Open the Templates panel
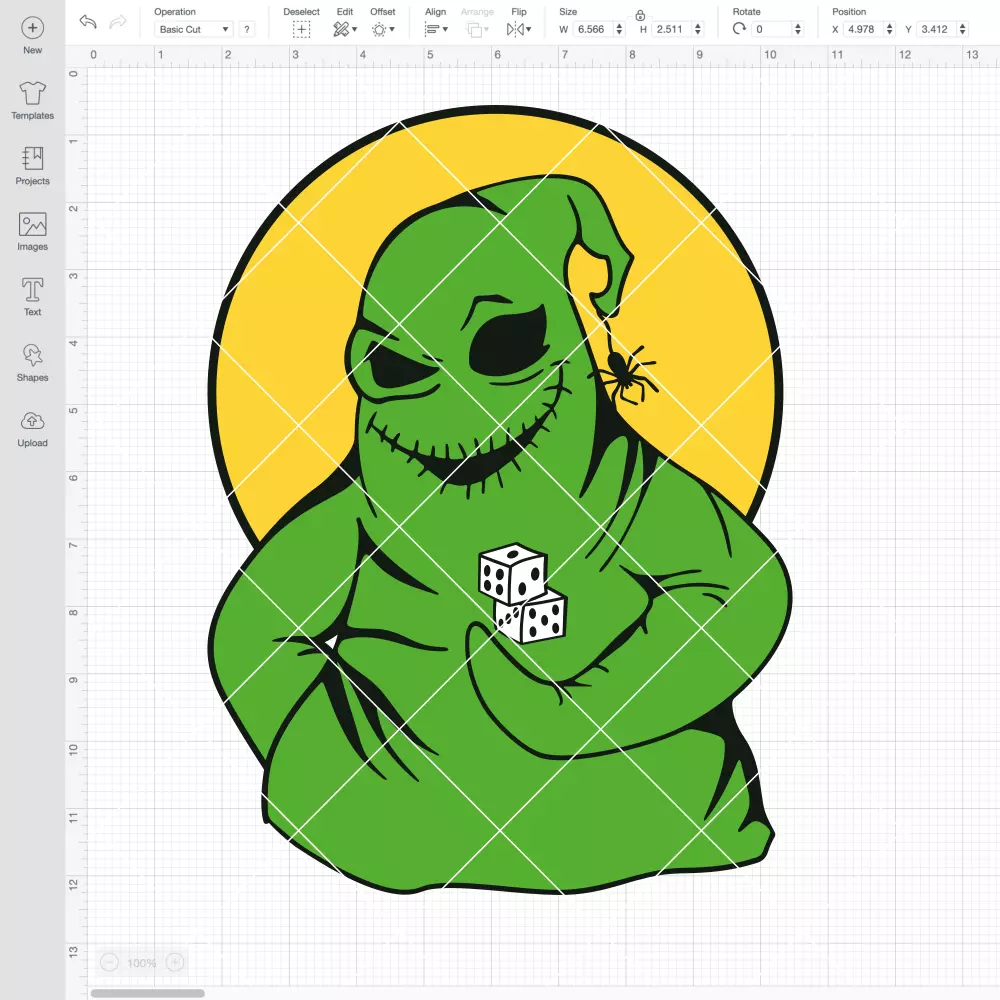Viewport: 1000px width, 1000px height. [x=33, y=101]
